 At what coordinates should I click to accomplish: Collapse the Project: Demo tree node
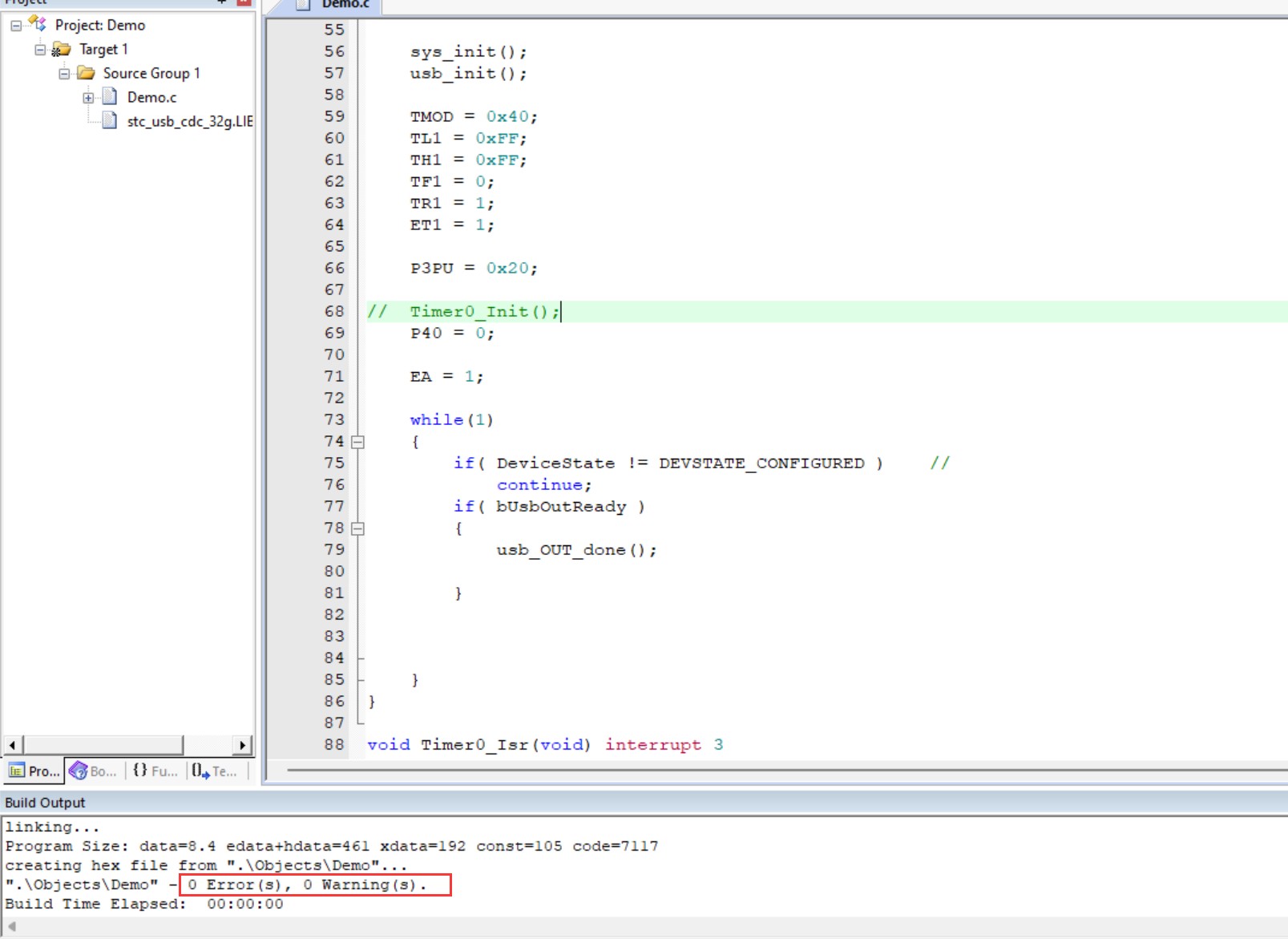16,26
